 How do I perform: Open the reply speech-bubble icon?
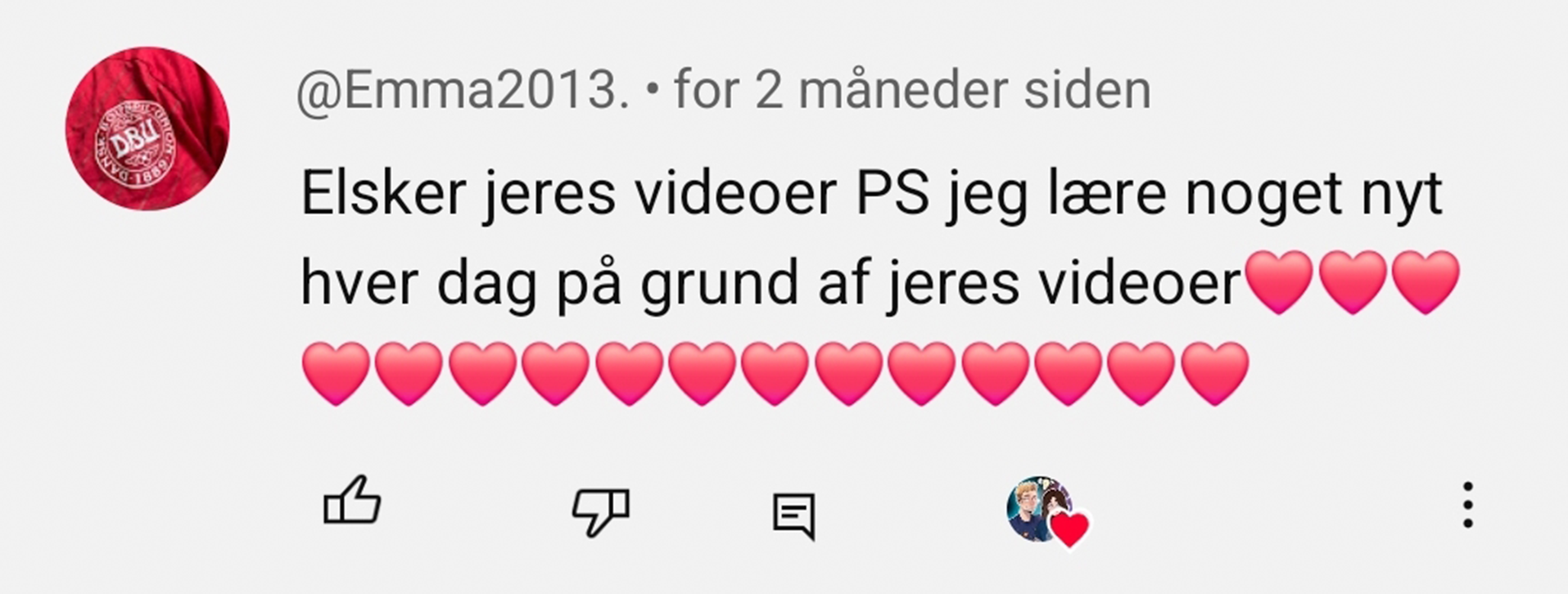click(x=793, y=516)
